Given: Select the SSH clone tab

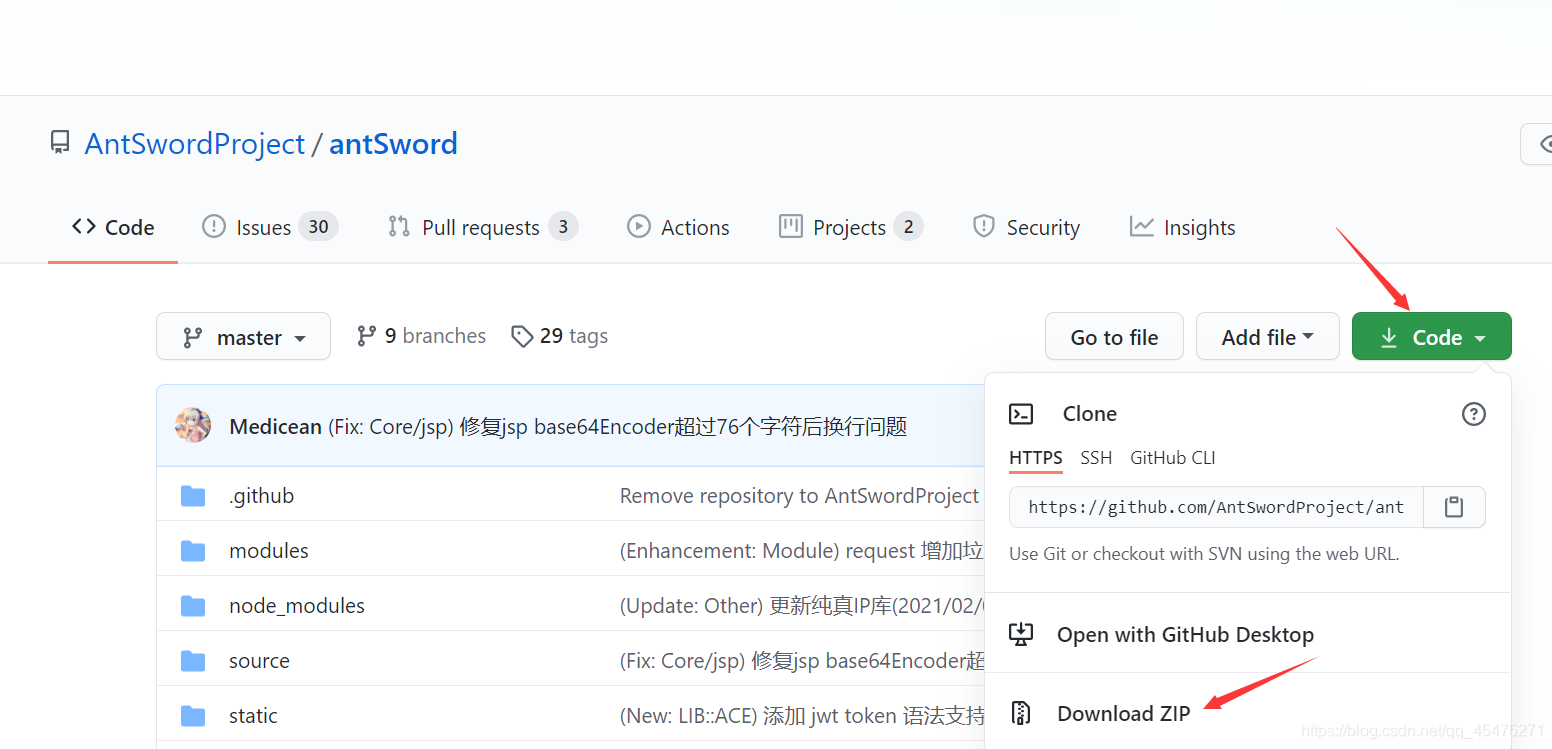Looking at the screenshot, I should coord(1096,458).
